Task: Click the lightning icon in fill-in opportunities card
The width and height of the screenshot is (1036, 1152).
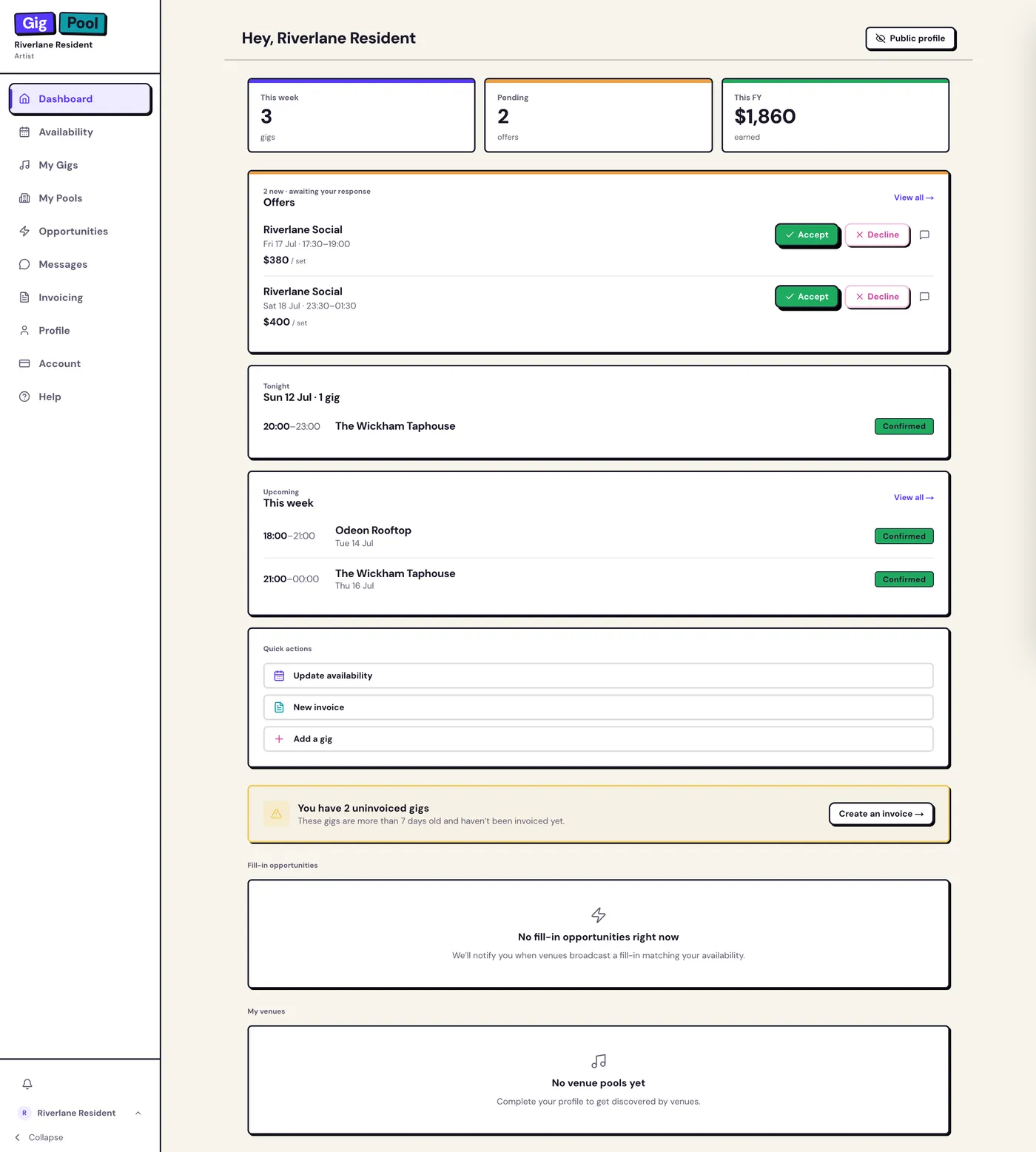Action: [599, 915]
